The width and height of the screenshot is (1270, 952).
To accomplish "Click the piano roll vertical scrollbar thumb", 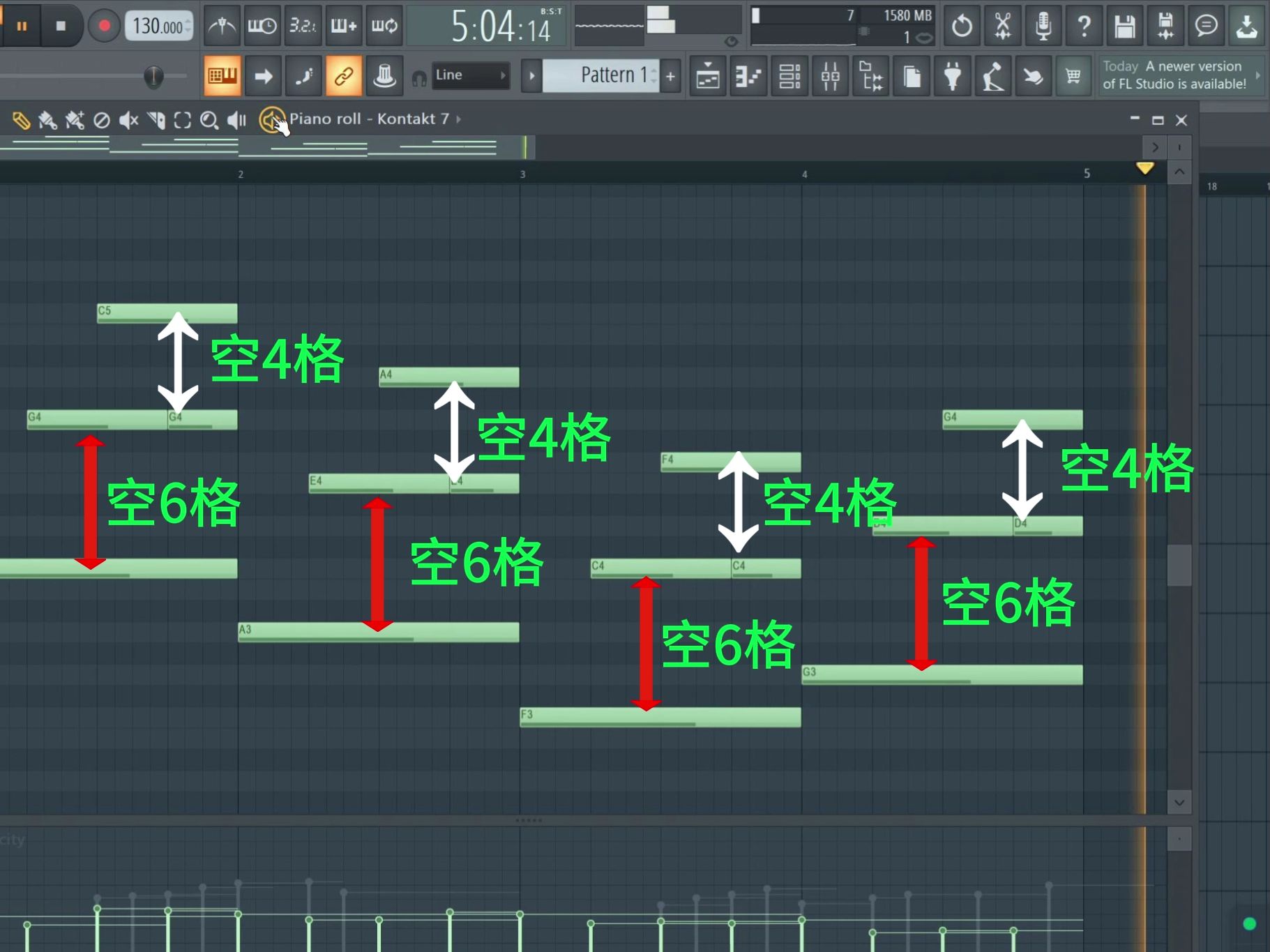I will coord(1179,565).
